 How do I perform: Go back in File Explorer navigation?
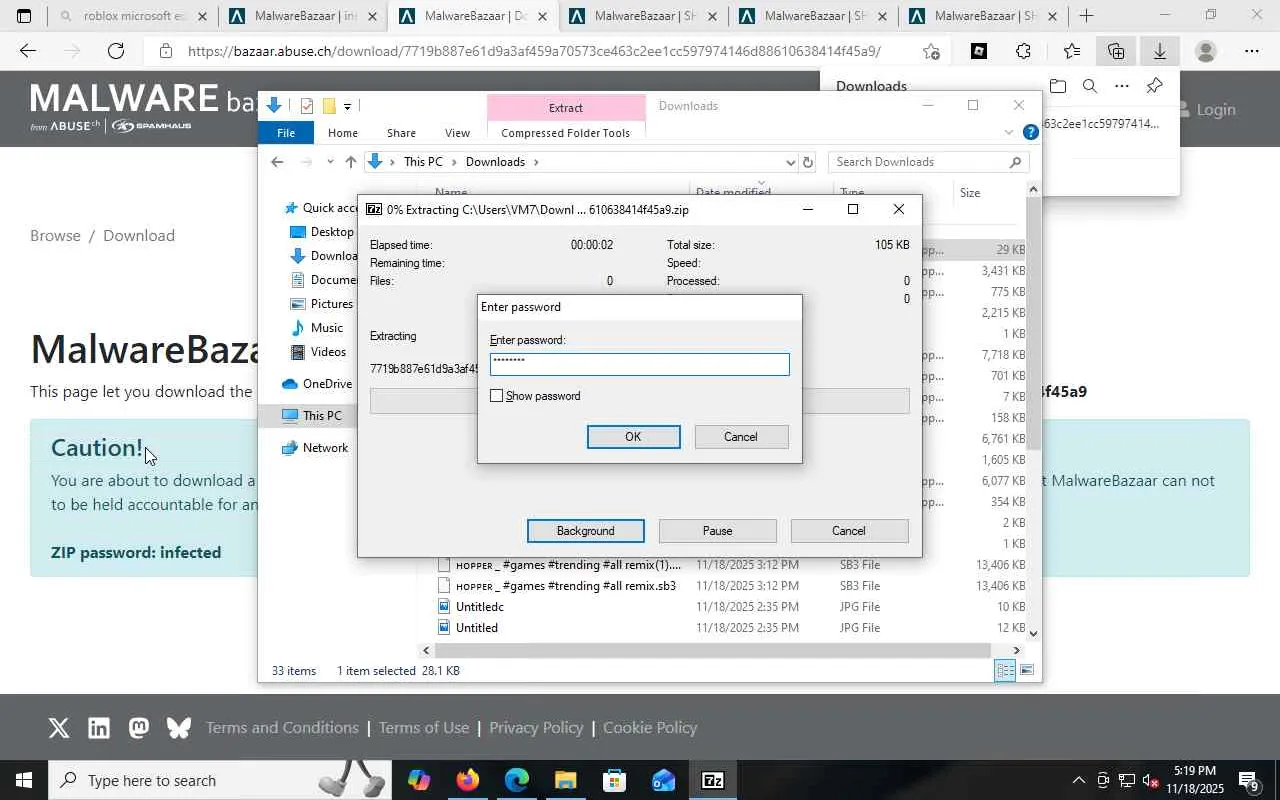(x=277, y=162)
